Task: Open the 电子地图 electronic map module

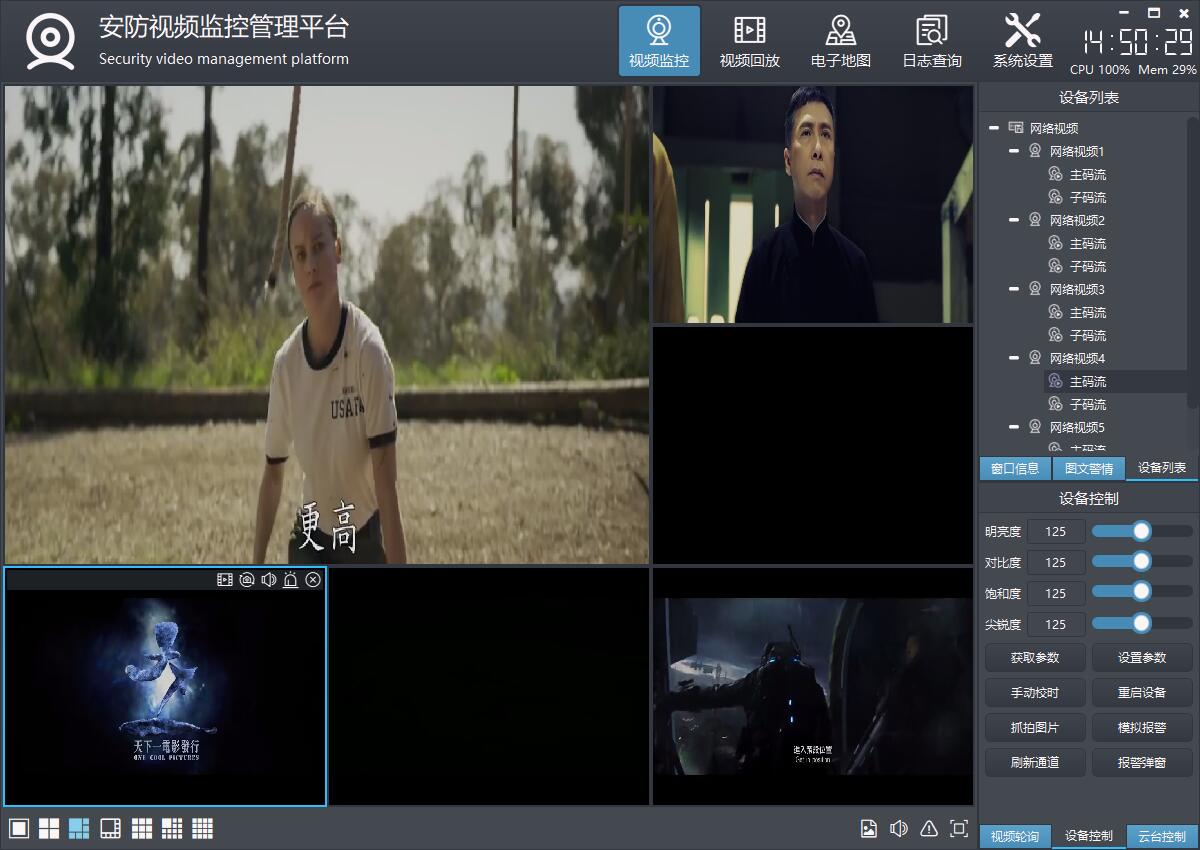Action: pyautogui.click(x=840, y=41)
